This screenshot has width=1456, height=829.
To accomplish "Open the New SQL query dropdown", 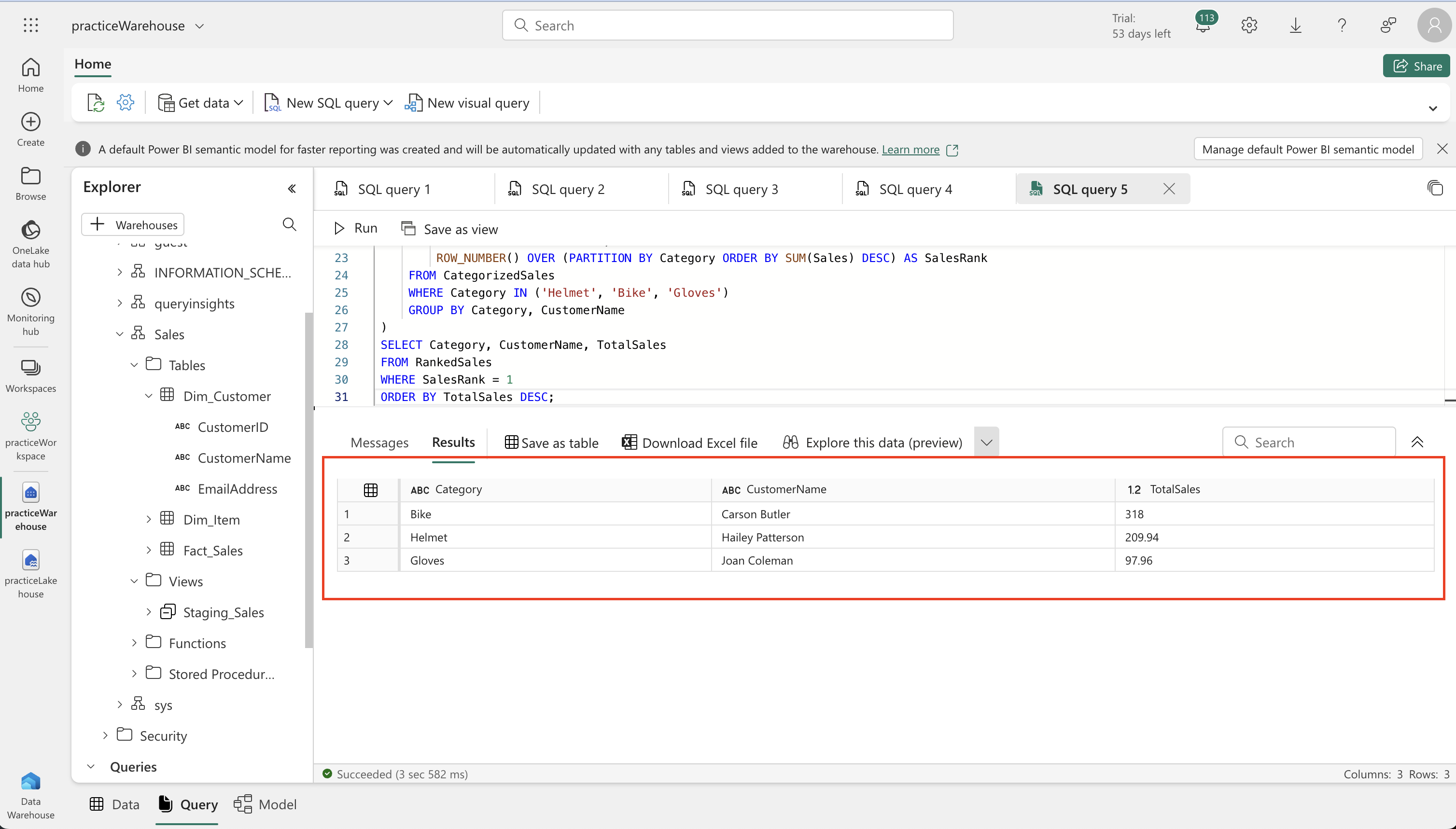I will pyautogui.click(x=389, y=103).
